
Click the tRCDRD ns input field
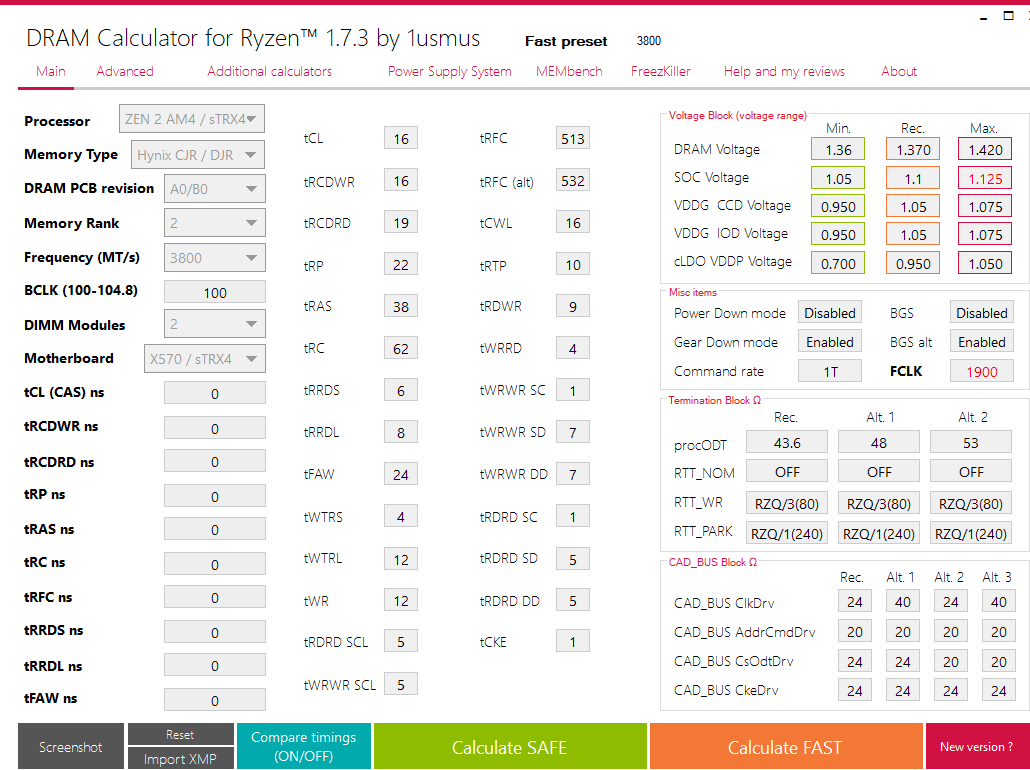[x=215, y=461]
